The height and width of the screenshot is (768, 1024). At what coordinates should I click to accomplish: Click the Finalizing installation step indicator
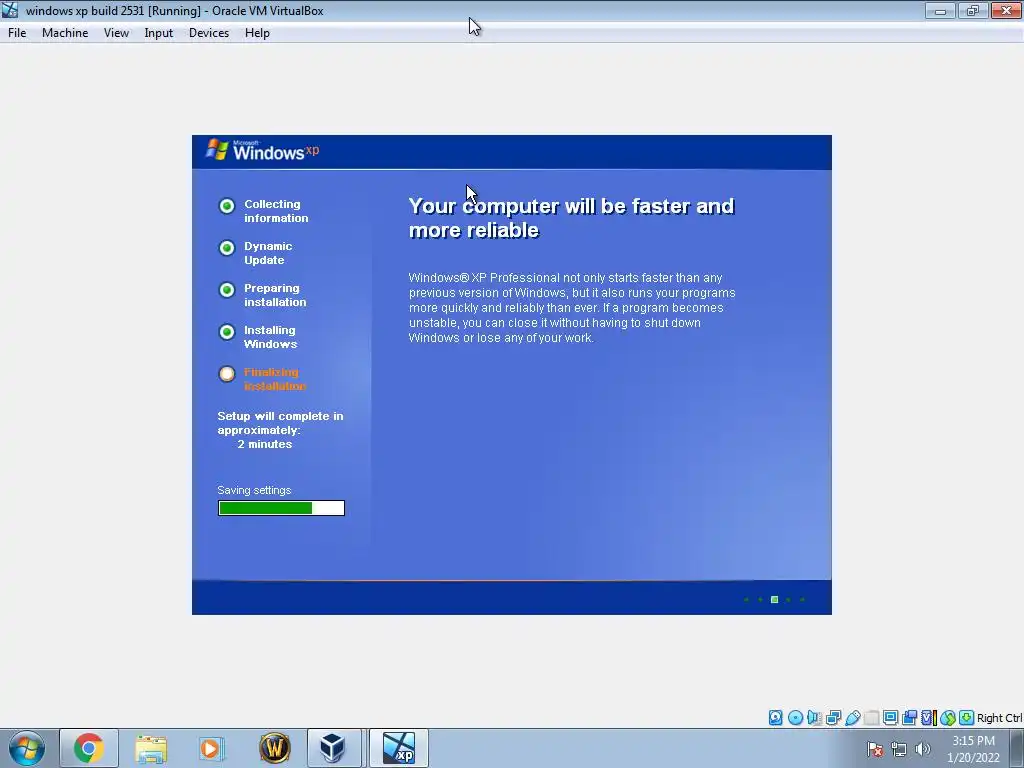[x=227, y=374]
